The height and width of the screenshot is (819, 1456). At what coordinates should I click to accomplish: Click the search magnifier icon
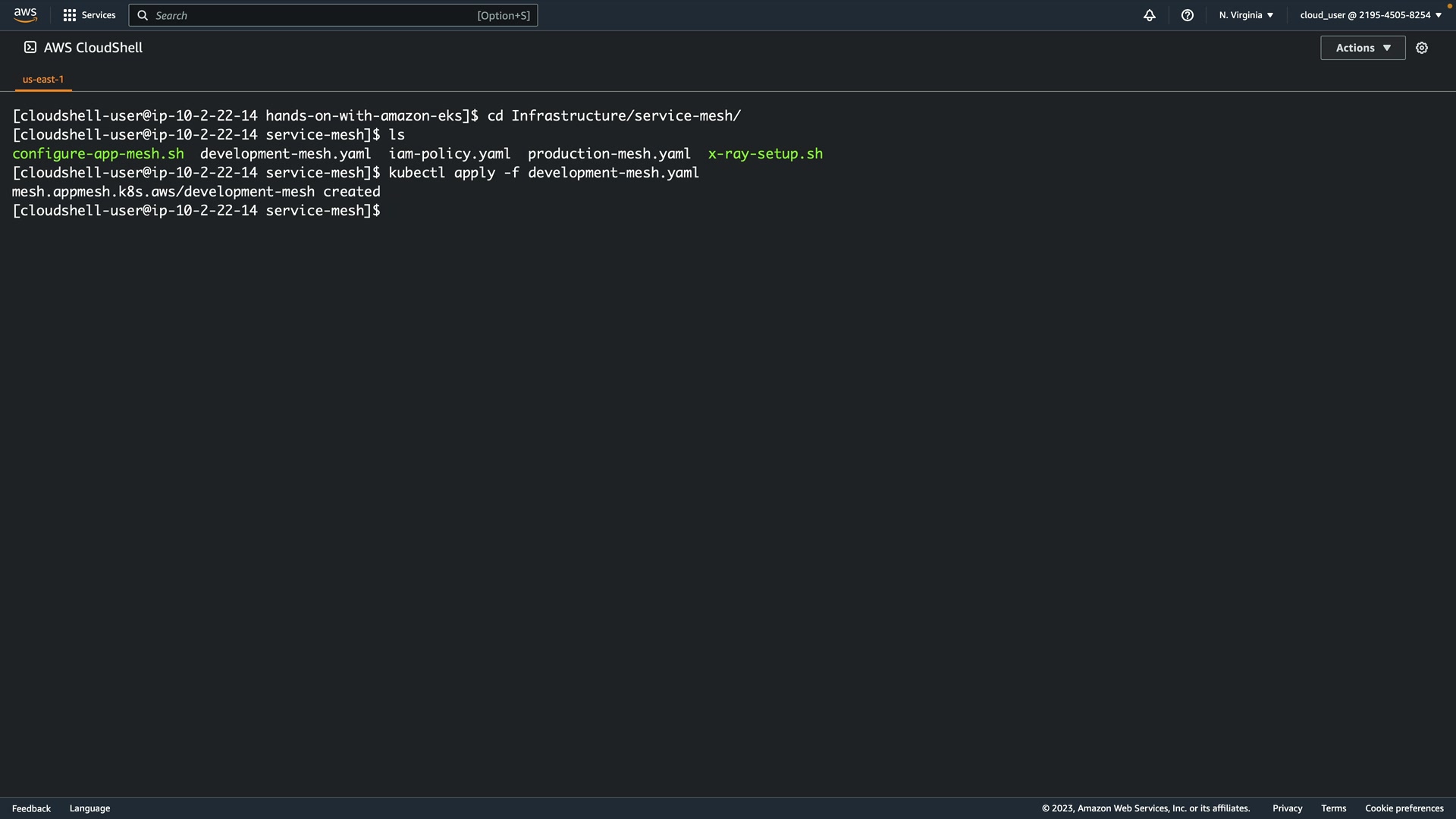[143, 15]
